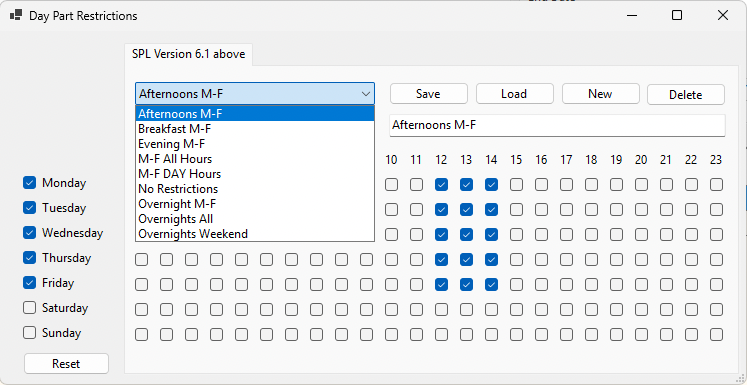The image size is (747, 385).
Task: Focus the Afternoons M-F name text field
Action: [557, 125]
